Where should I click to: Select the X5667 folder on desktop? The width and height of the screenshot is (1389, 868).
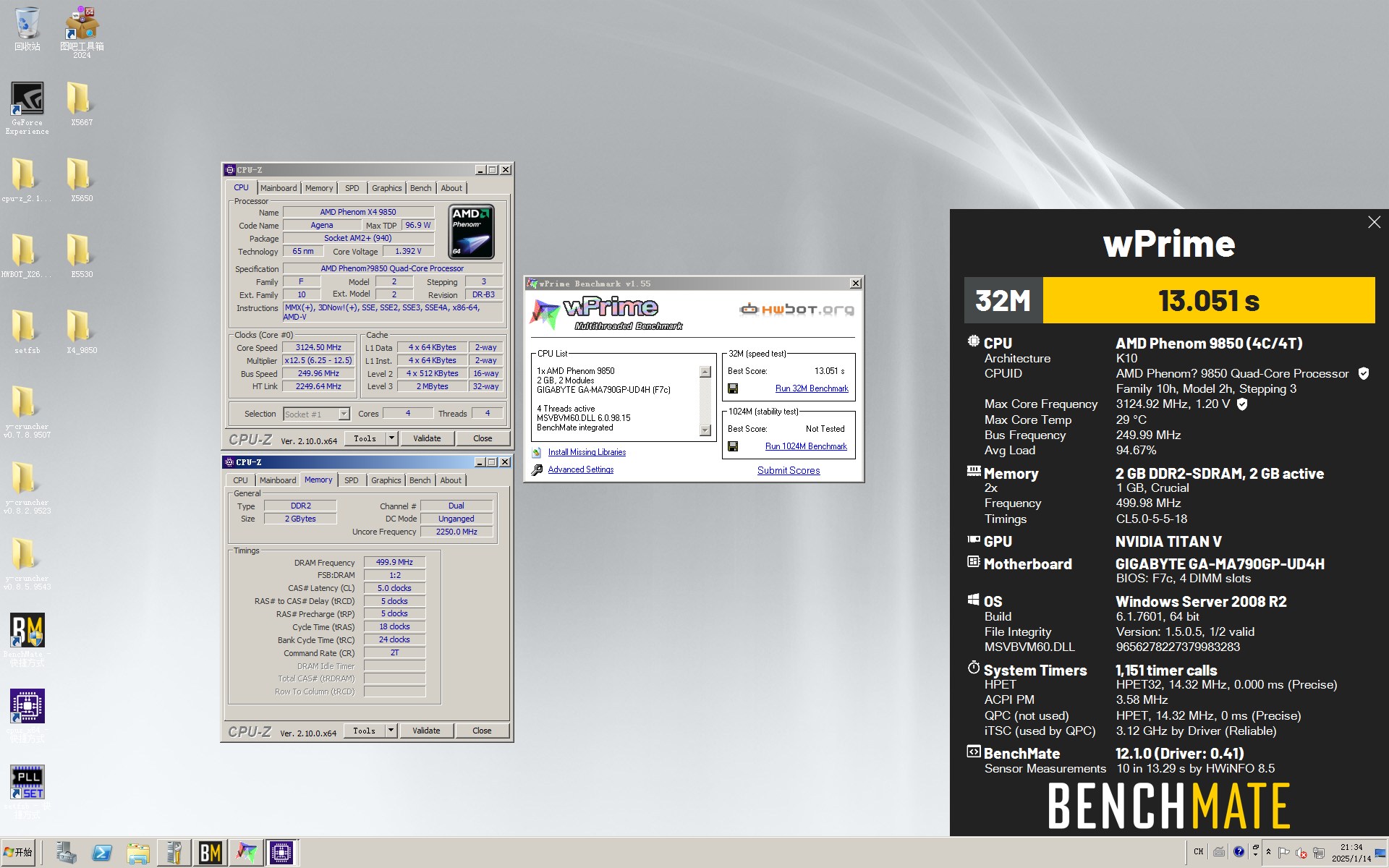coord(82,103)
